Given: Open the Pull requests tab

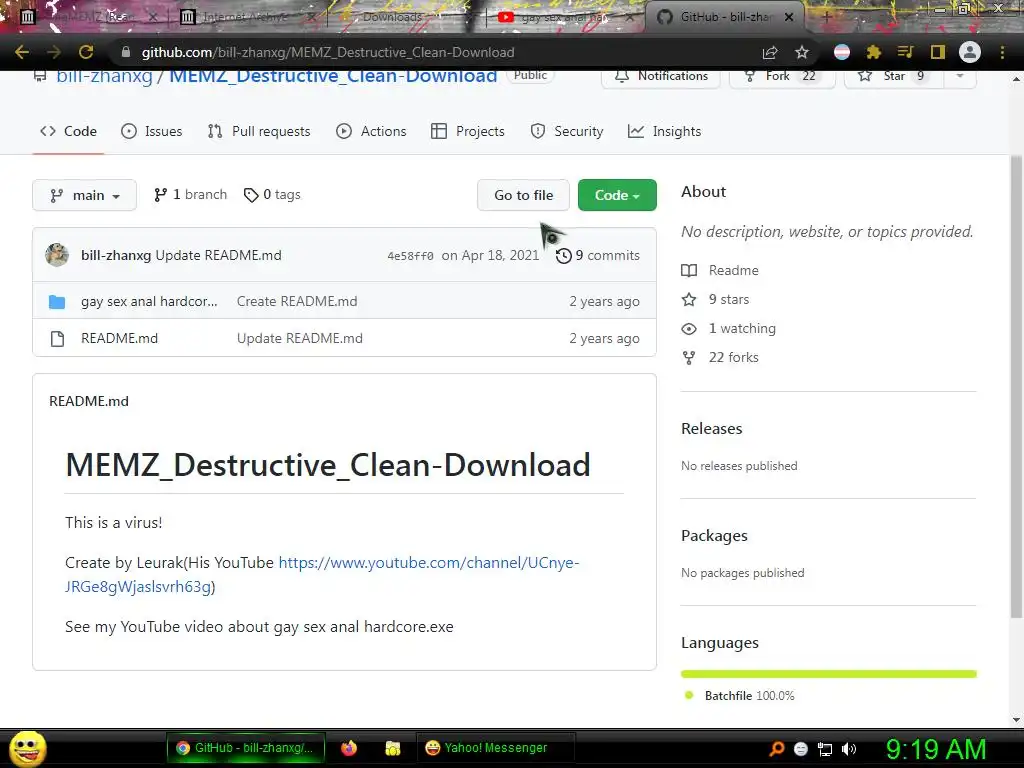Looking at the screenshot, I should tap(259, 131).
